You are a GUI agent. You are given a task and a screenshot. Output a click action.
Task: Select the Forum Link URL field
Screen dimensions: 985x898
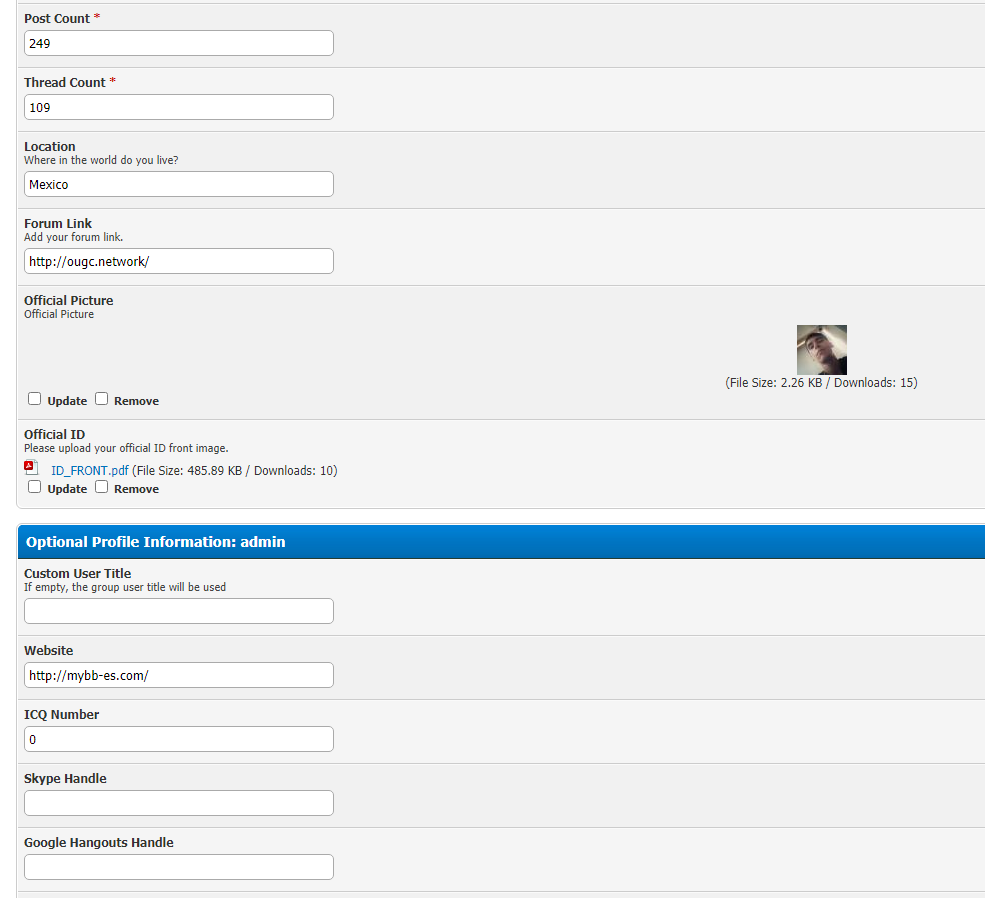(x=178, y=262)
